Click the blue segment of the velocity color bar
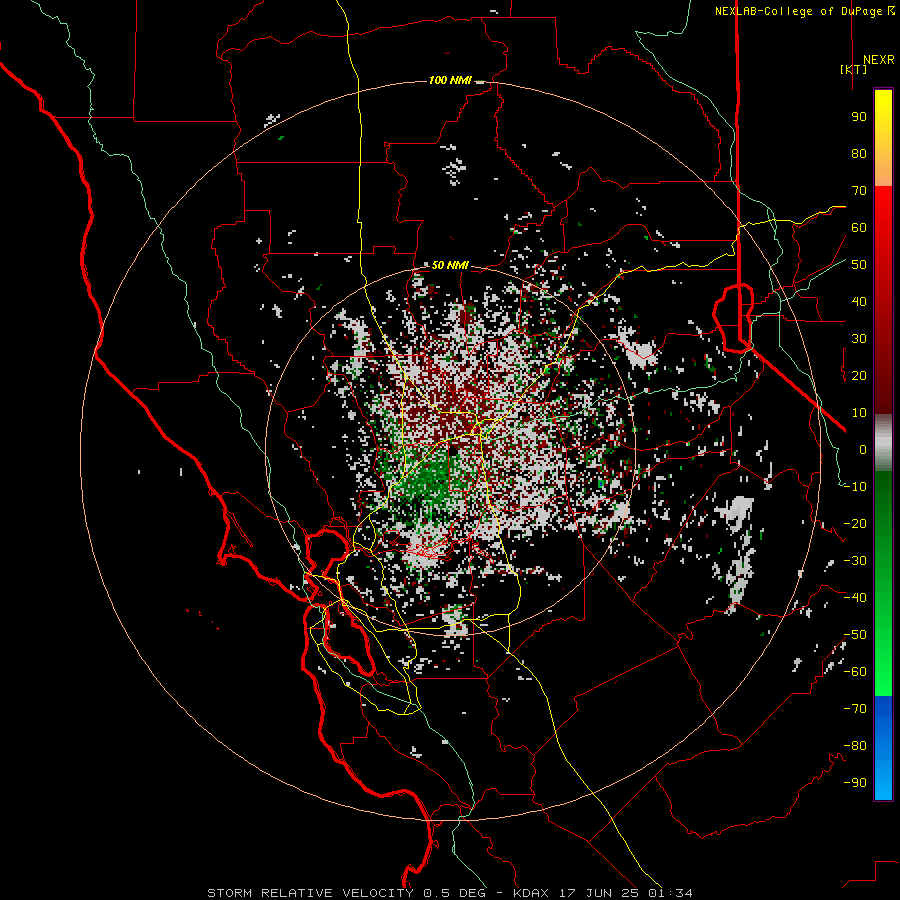This screenshot has width=900, height=900. point(883,748)
